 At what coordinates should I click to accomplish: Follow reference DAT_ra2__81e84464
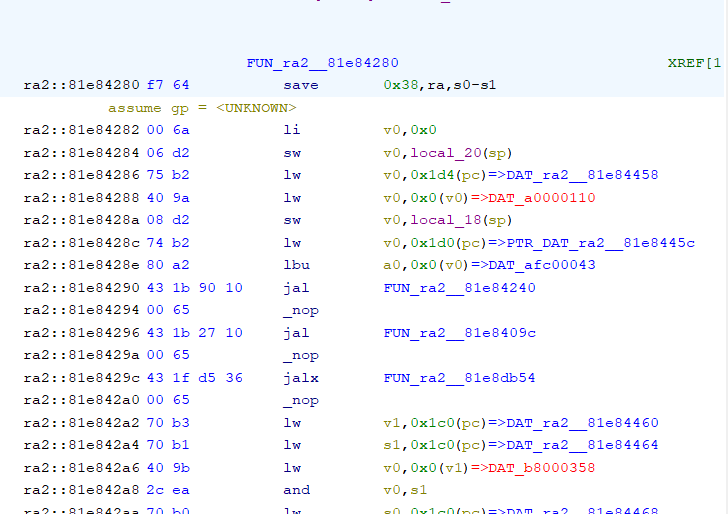[582, 445]
